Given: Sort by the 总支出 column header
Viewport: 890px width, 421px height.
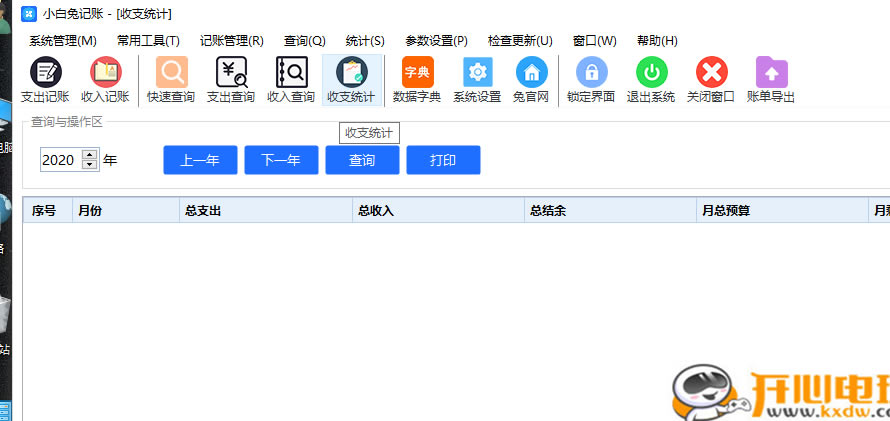Looking at the screenshot, I should pyautogui.click(x=203, y=211).
